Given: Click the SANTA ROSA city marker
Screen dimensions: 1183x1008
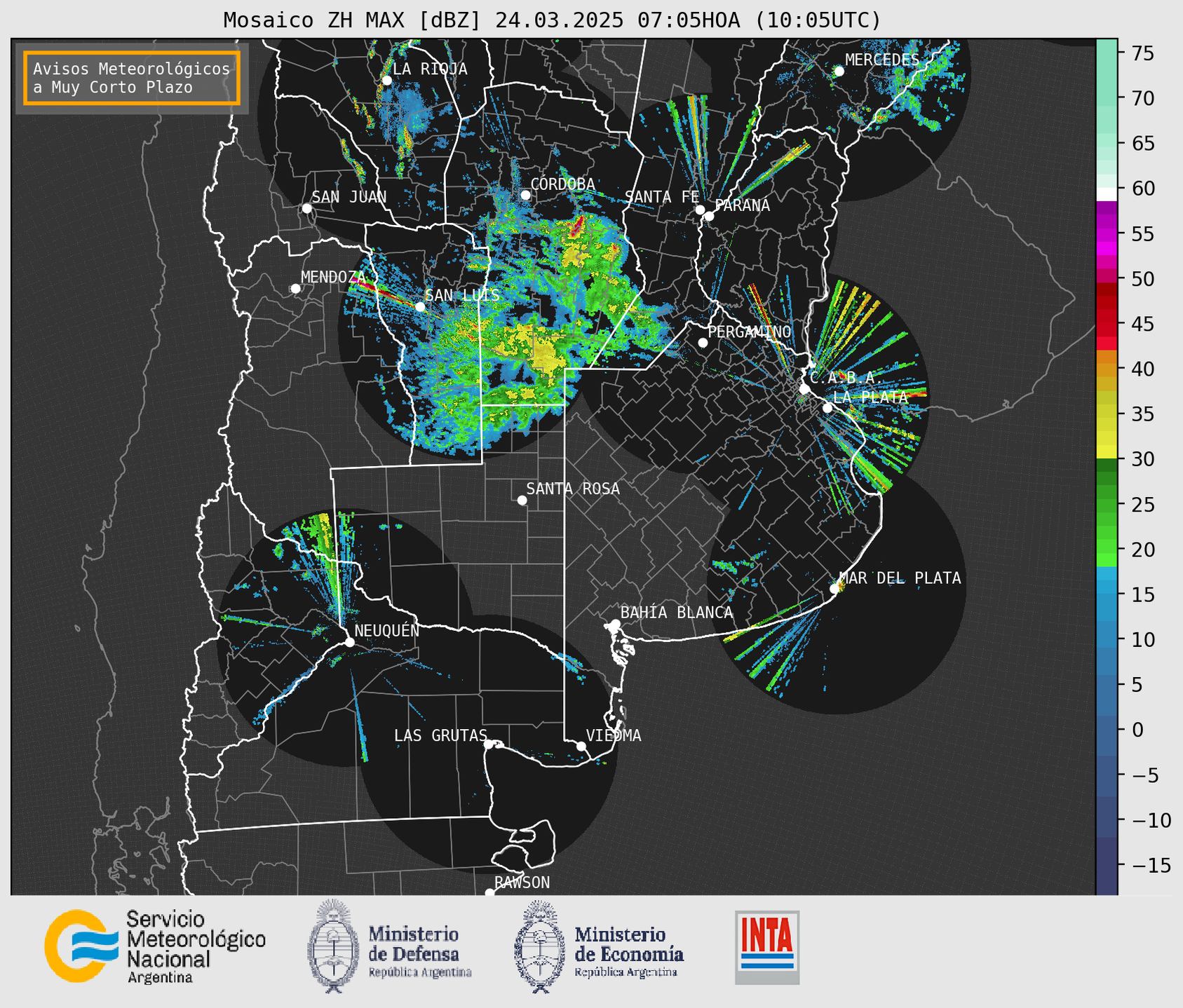Looking at the screenshot, I should tap(522, 500).
